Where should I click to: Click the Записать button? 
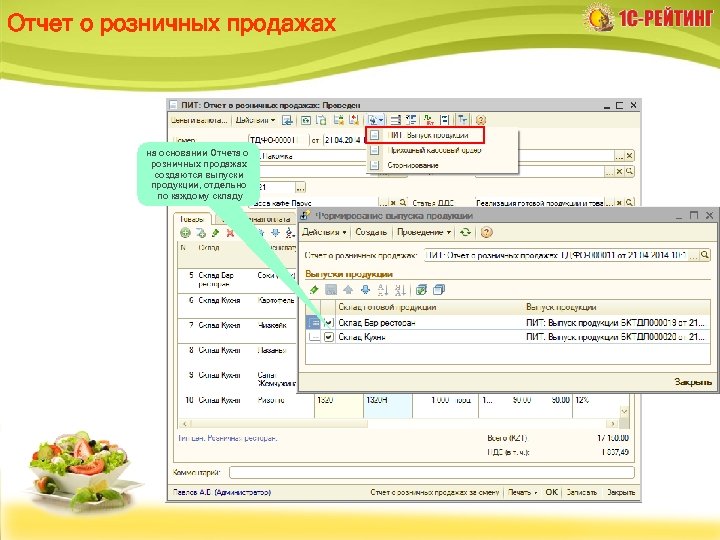582,492
